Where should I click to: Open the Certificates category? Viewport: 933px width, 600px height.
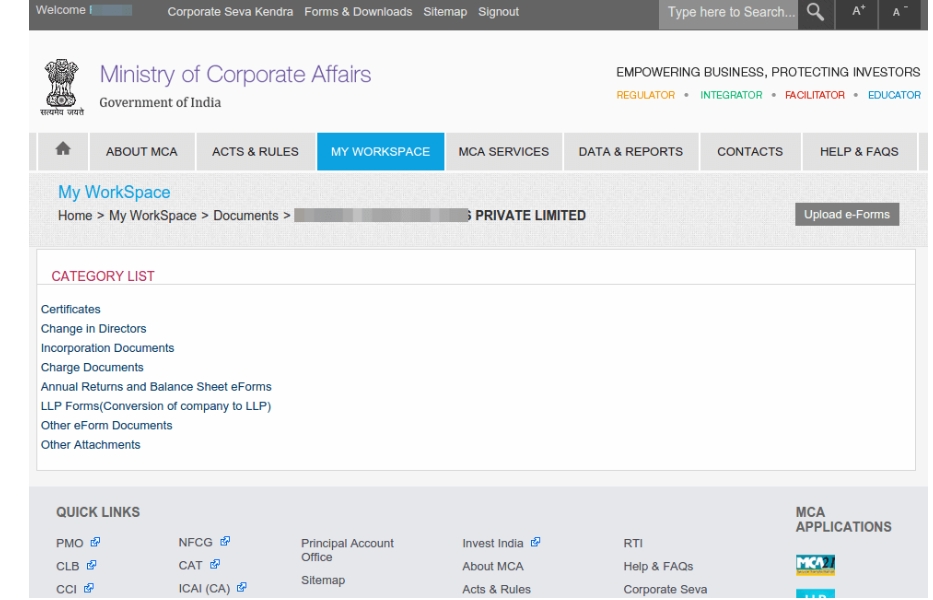coord(71,309)
